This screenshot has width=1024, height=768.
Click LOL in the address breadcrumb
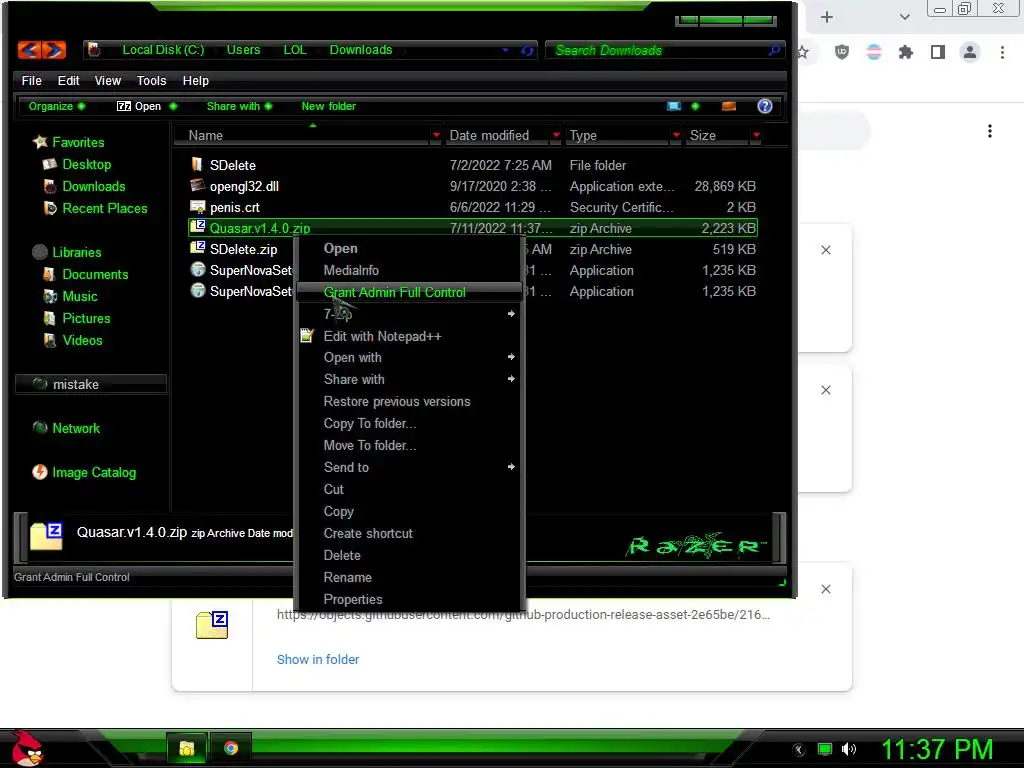(295, 50)
